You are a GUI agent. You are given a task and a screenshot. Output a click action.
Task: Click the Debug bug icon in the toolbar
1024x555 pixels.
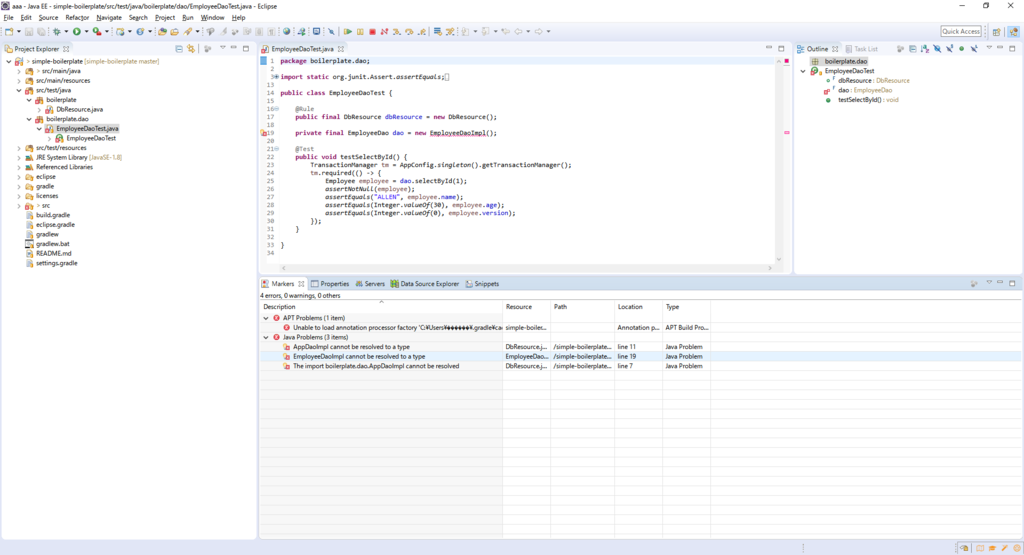click(x=56, y=31)
